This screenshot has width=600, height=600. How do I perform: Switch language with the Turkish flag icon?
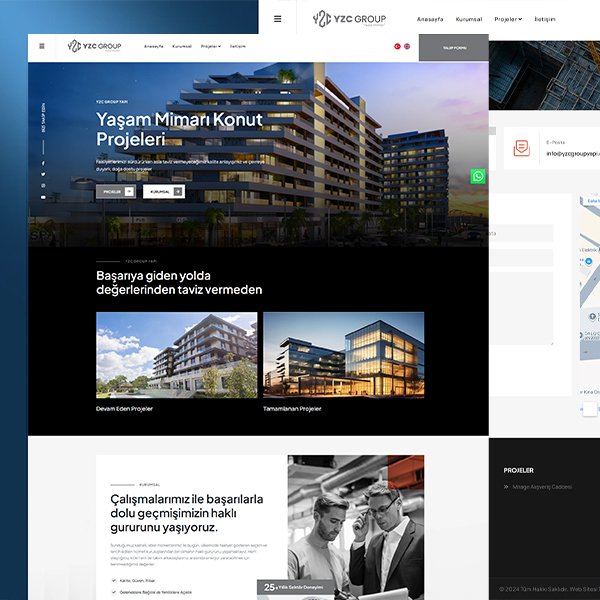[397, 46]
